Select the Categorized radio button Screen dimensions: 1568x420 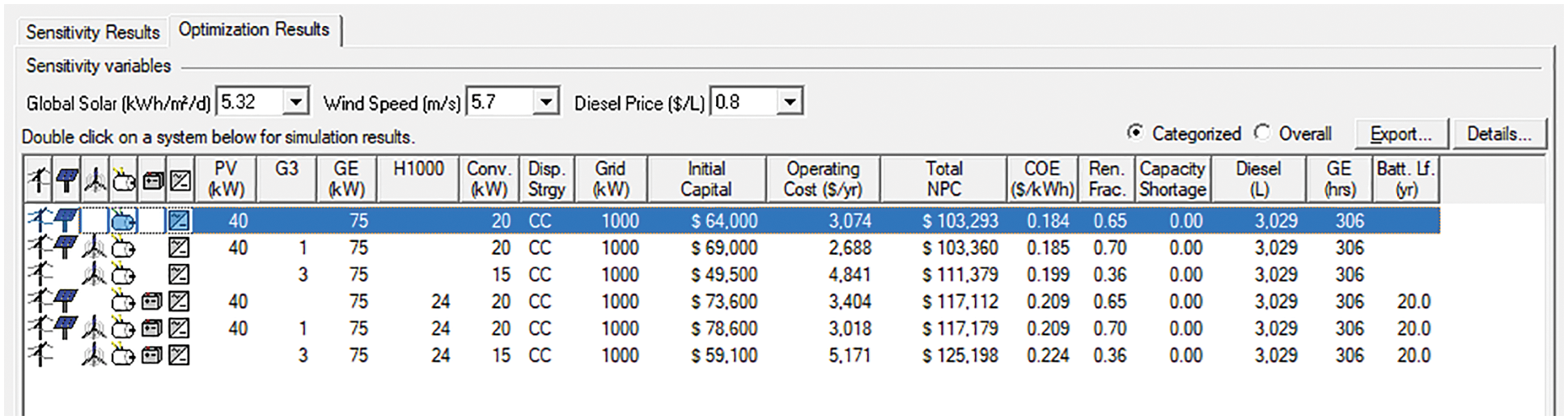[1136, 133]
